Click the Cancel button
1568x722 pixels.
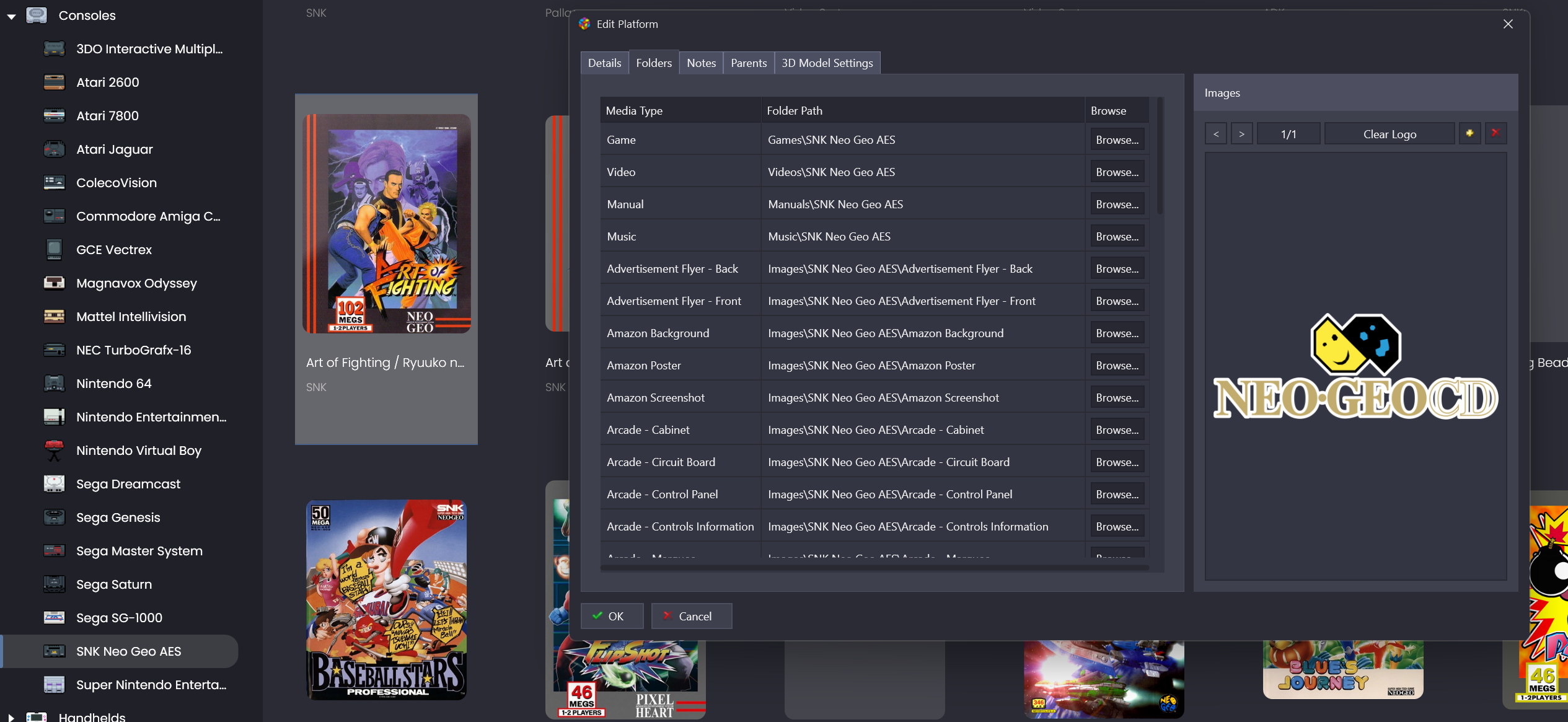(691, 616)
